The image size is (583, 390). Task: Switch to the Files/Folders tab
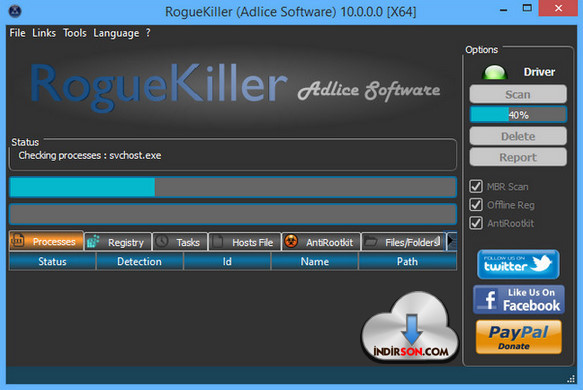[x=403, y=242]
